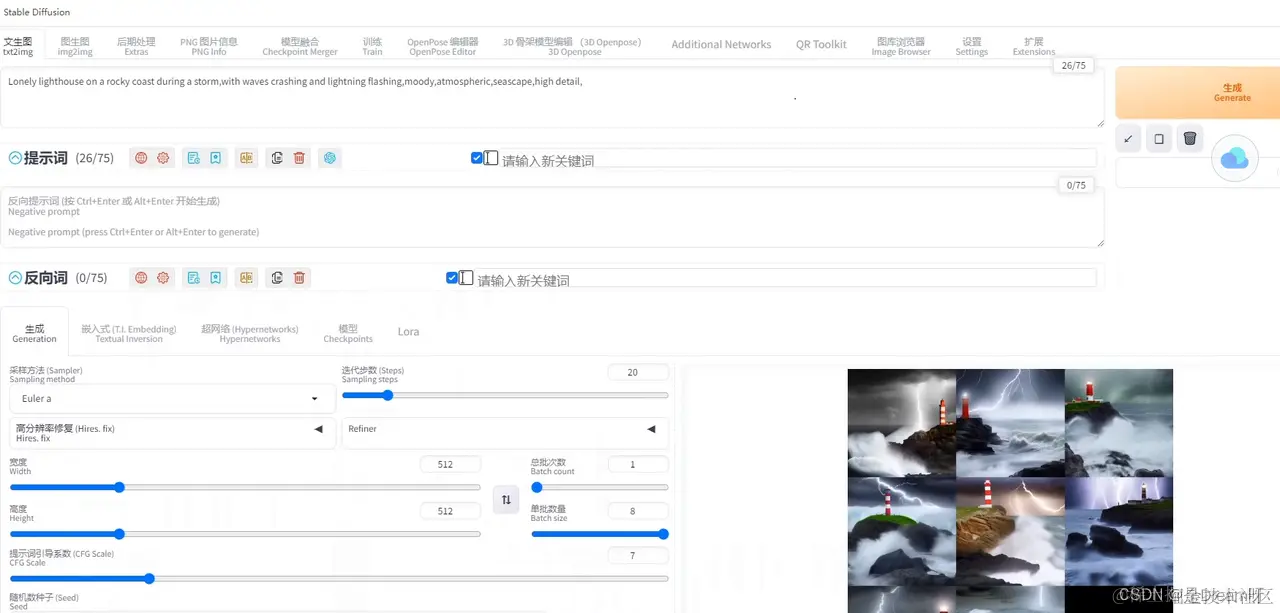This screenshot has width=1280, height=613.
Task: Click the trash bin icon under Generate
Action: coord(1190,139)
